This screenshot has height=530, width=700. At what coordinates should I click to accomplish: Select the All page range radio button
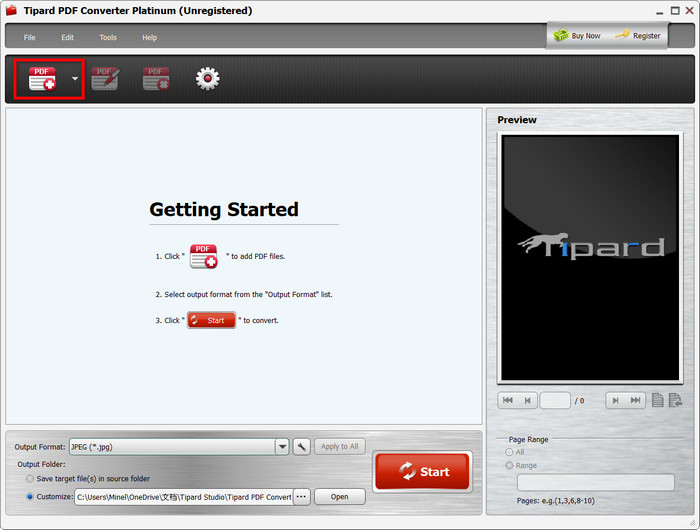[x=509, y=452]
